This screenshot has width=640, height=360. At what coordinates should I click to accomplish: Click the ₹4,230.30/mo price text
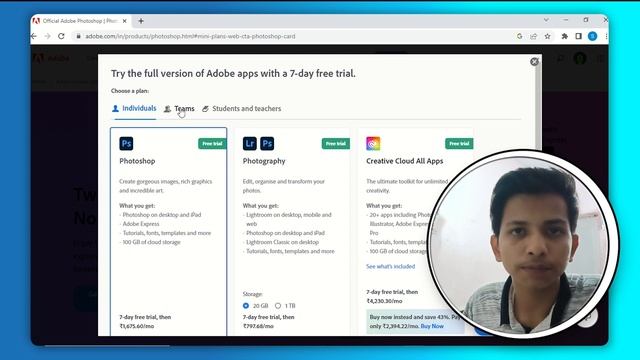click(384, 301)
